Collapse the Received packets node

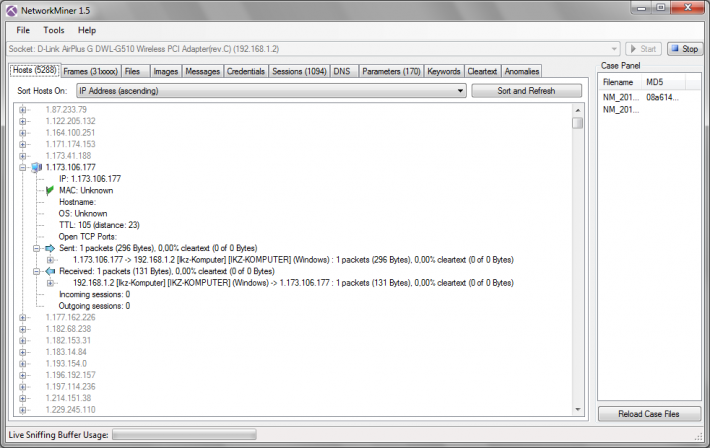[36, 271]
